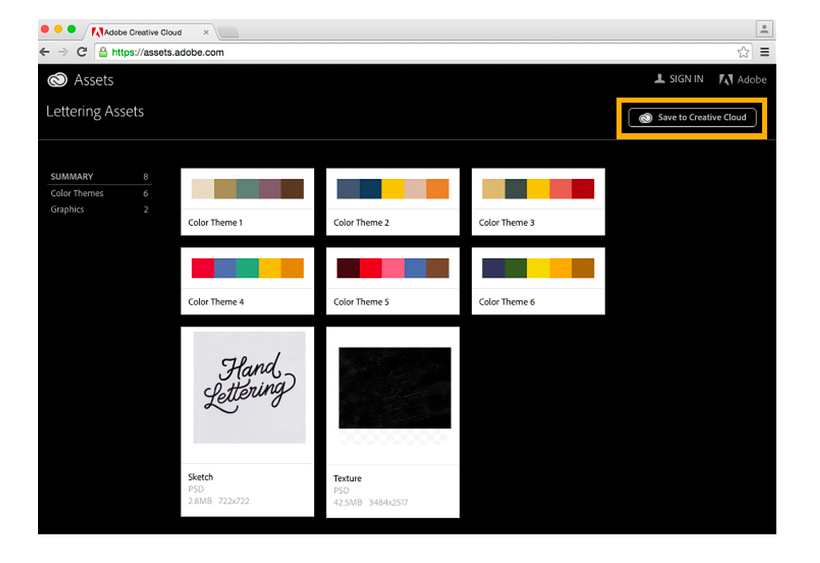Click the Chrome user profile icon
The width and height of the screenshot is (820, 563).
click(764, 30)
